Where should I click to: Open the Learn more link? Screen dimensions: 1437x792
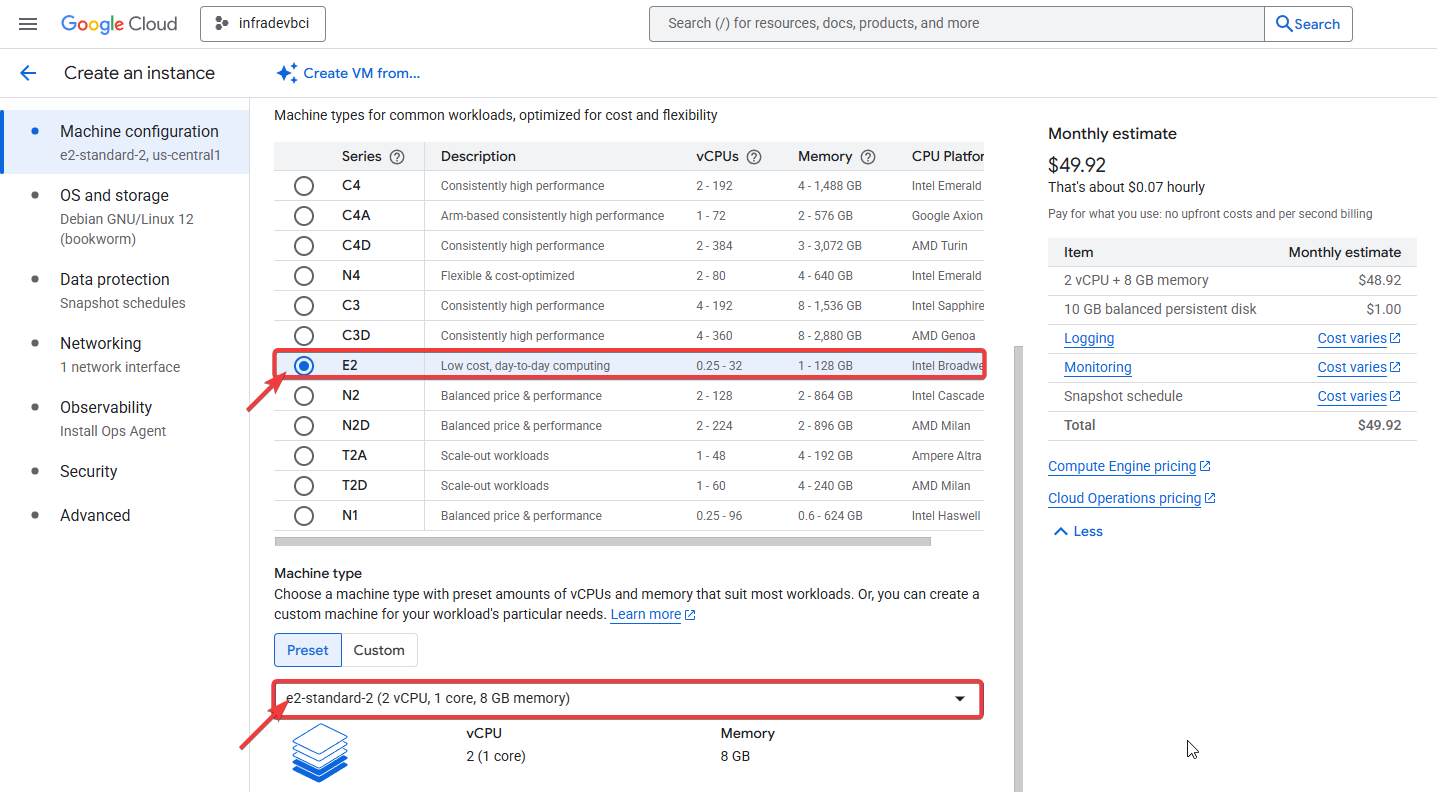(646, 615)
